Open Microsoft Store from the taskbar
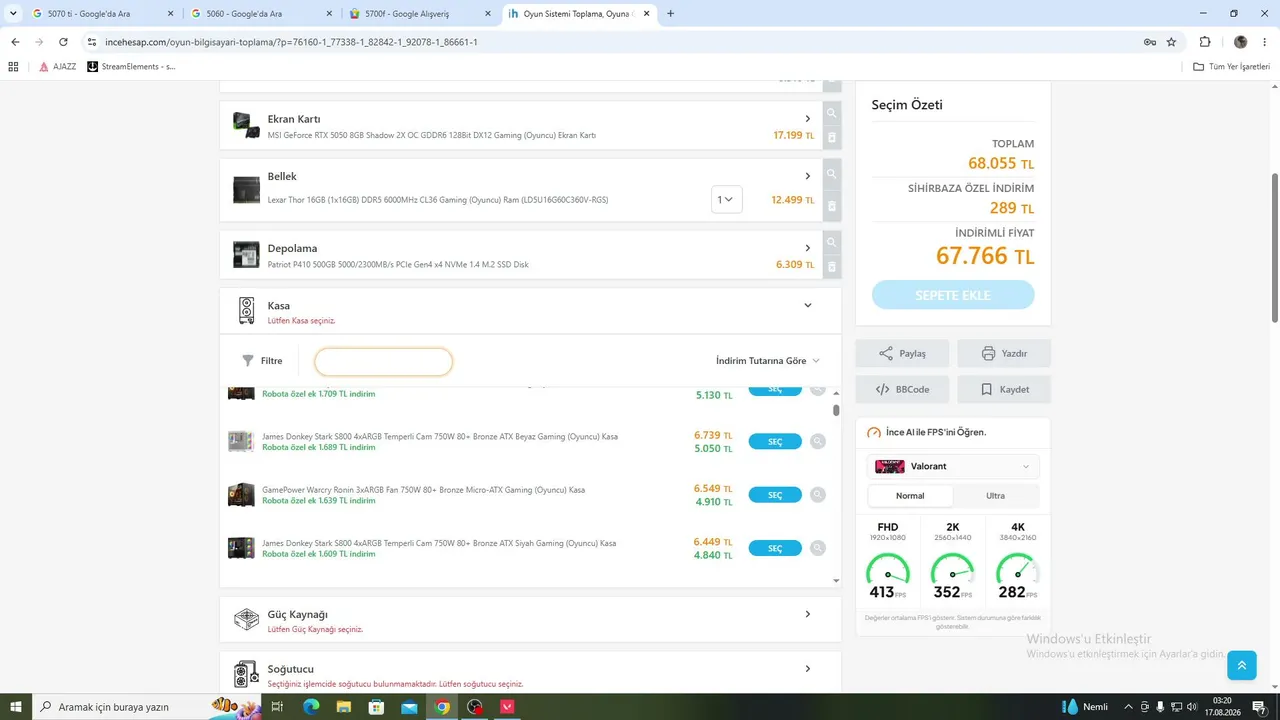This screenshot has width=1280, height=720. pos(376,707)
